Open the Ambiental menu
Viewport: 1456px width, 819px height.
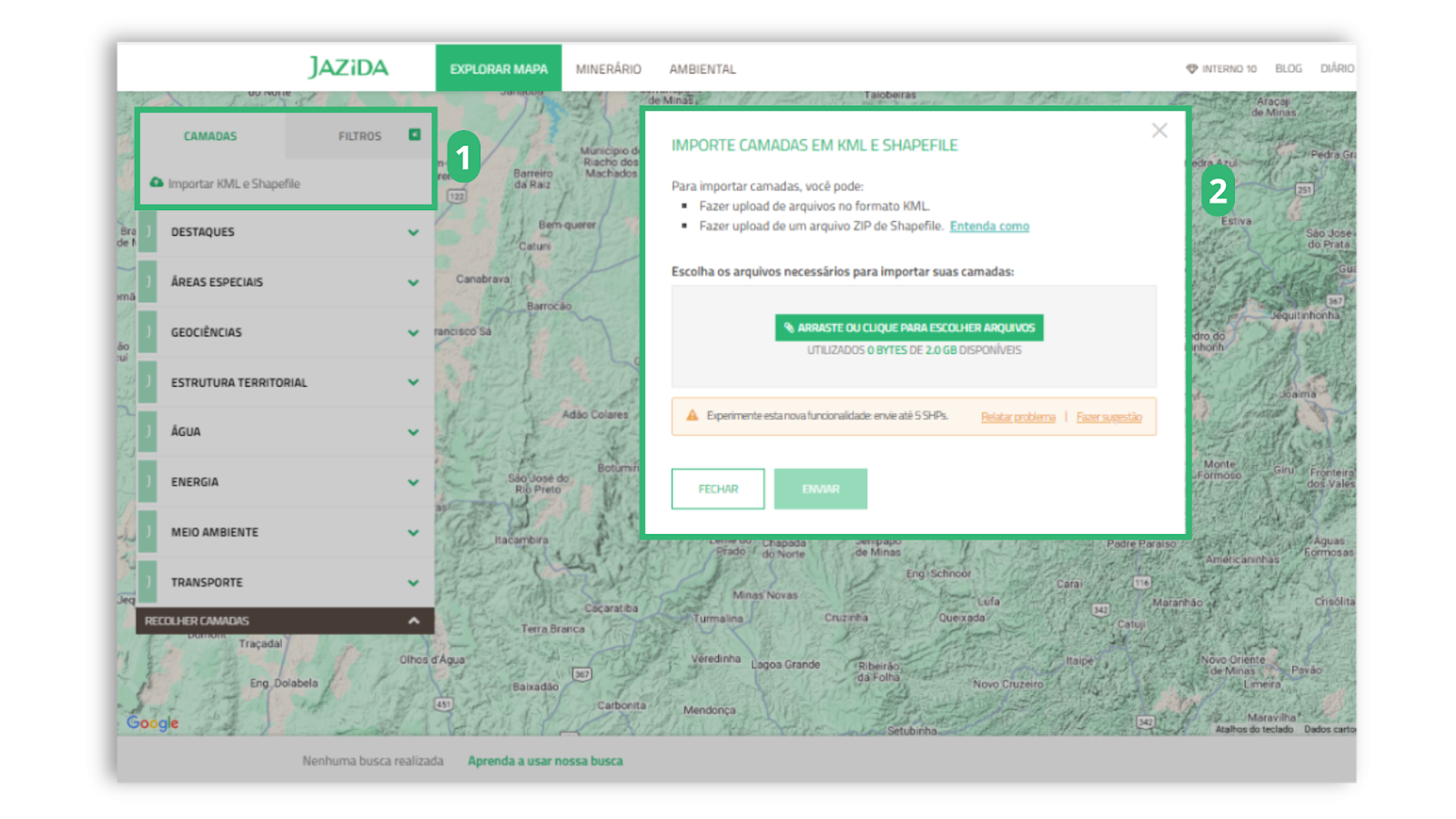[703, 69]
